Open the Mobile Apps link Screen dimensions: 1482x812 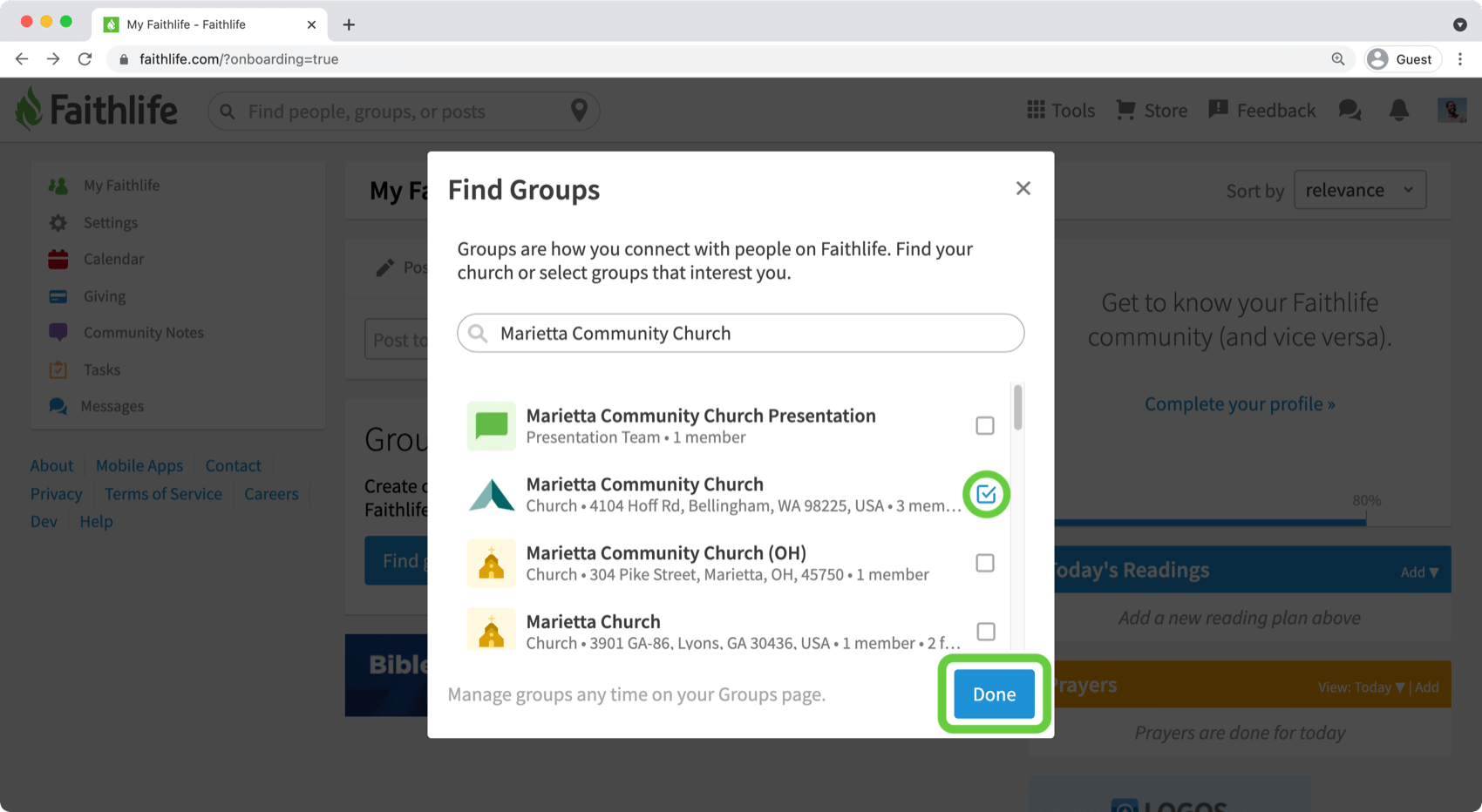coord(139,466)
